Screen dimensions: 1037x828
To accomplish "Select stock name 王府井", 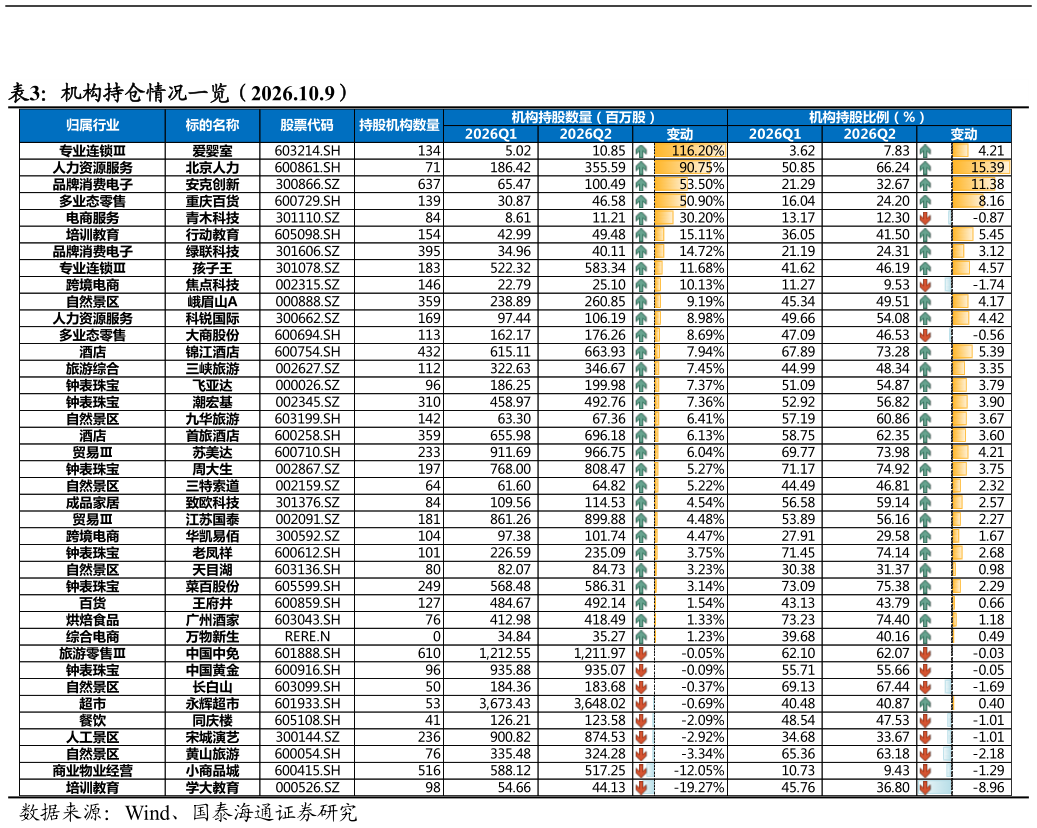I will (212, 603).
